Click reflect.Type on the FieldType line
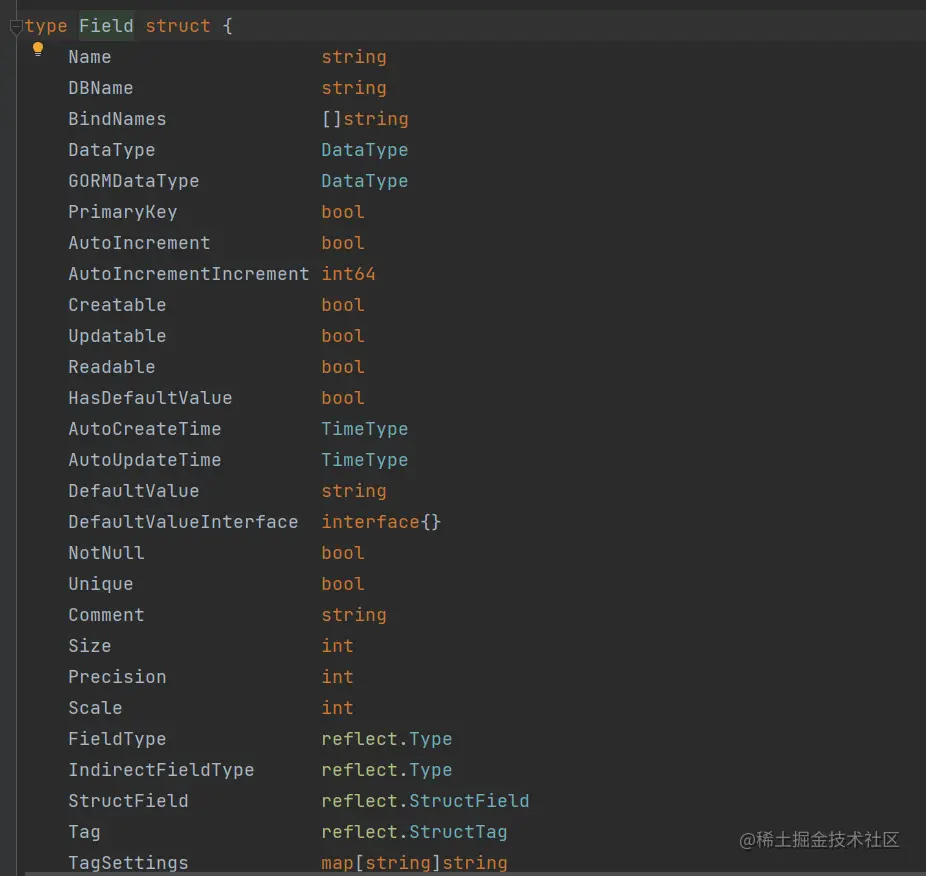 (x=387, y=740)
